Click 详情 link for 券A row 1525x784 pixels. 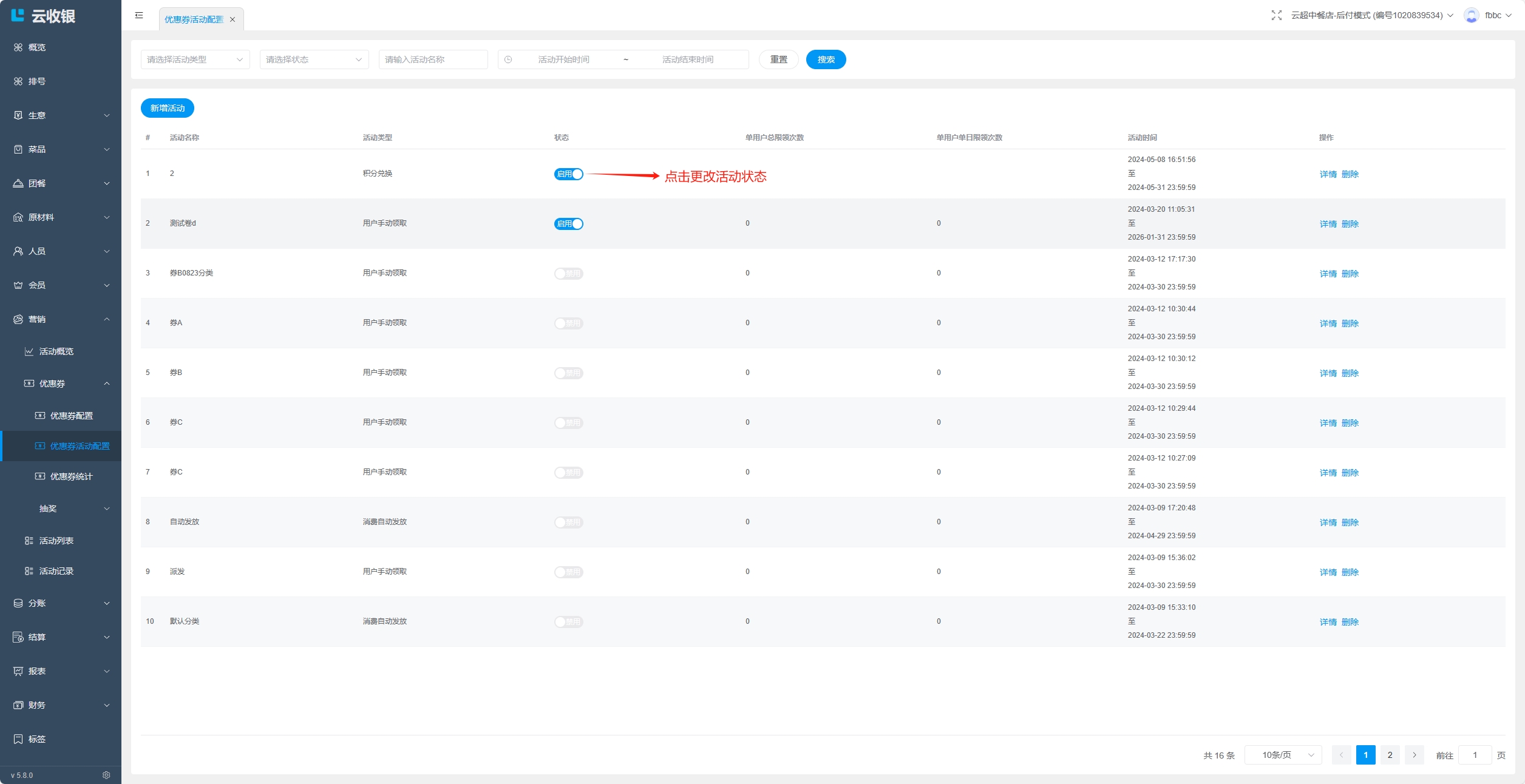1328,323
